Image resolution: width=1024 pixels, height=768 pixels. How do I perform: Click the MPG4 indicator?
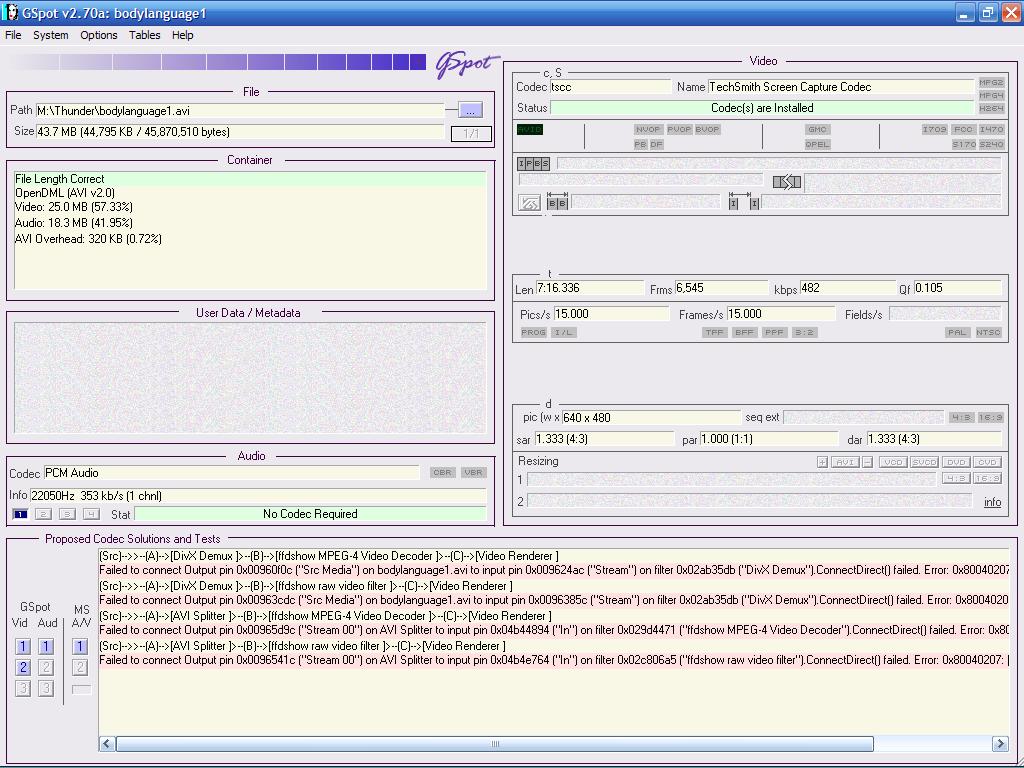click(991, 95)
